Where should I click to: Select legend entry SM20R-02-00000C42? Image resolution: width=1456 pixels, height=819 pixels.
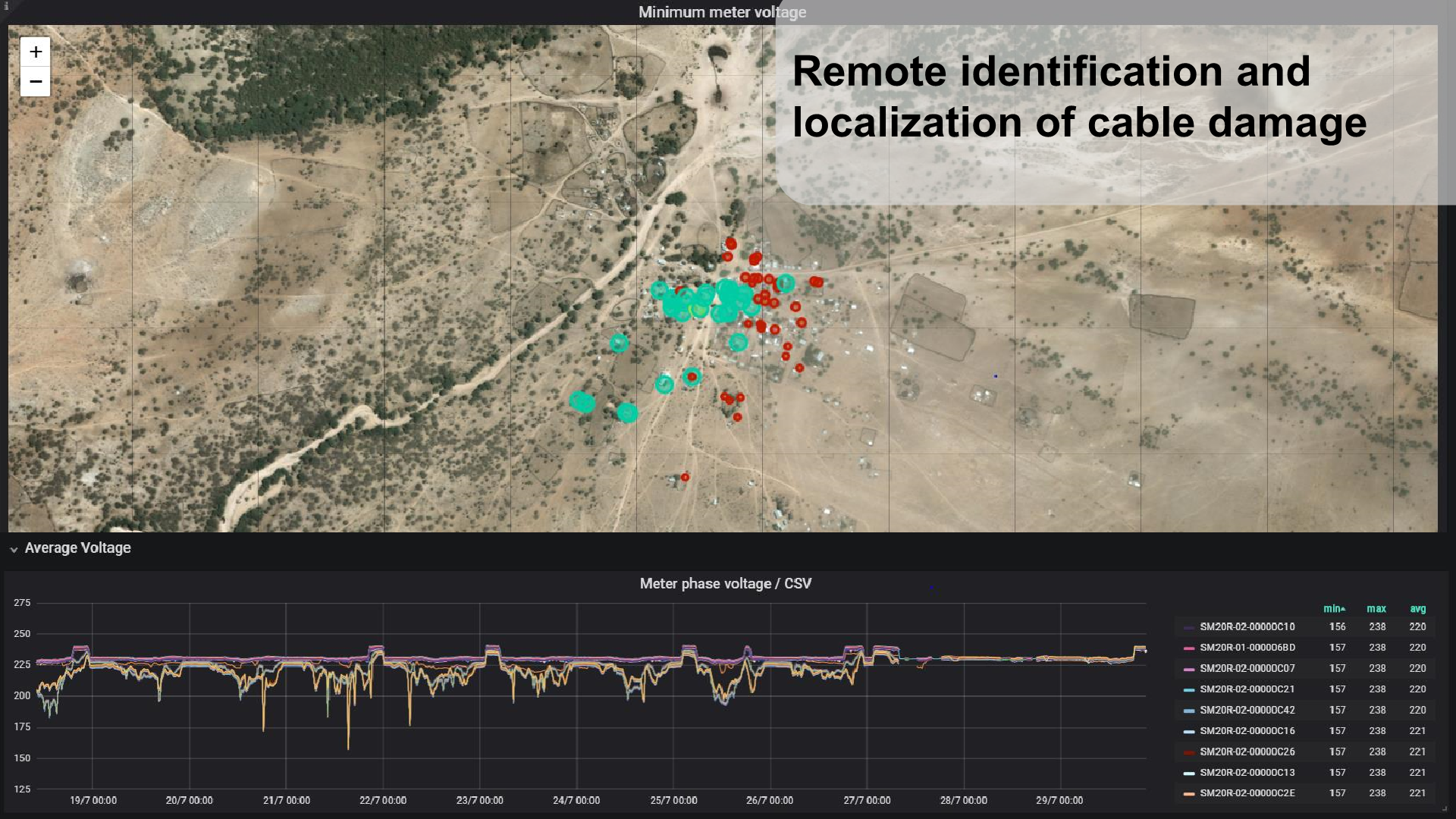point(1247,711)
